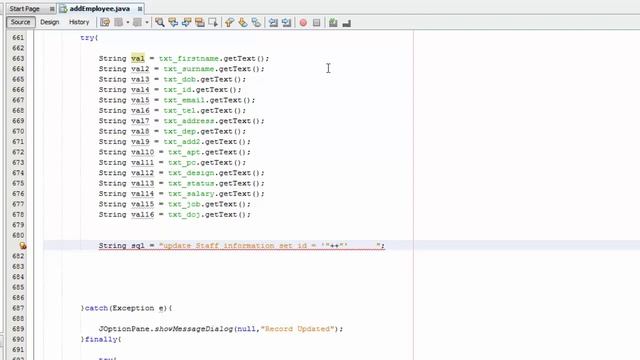Click 'catch' keyword on line 687
Image resolution: width=640 pixels, height=360 pixels.
pos(96,308)
